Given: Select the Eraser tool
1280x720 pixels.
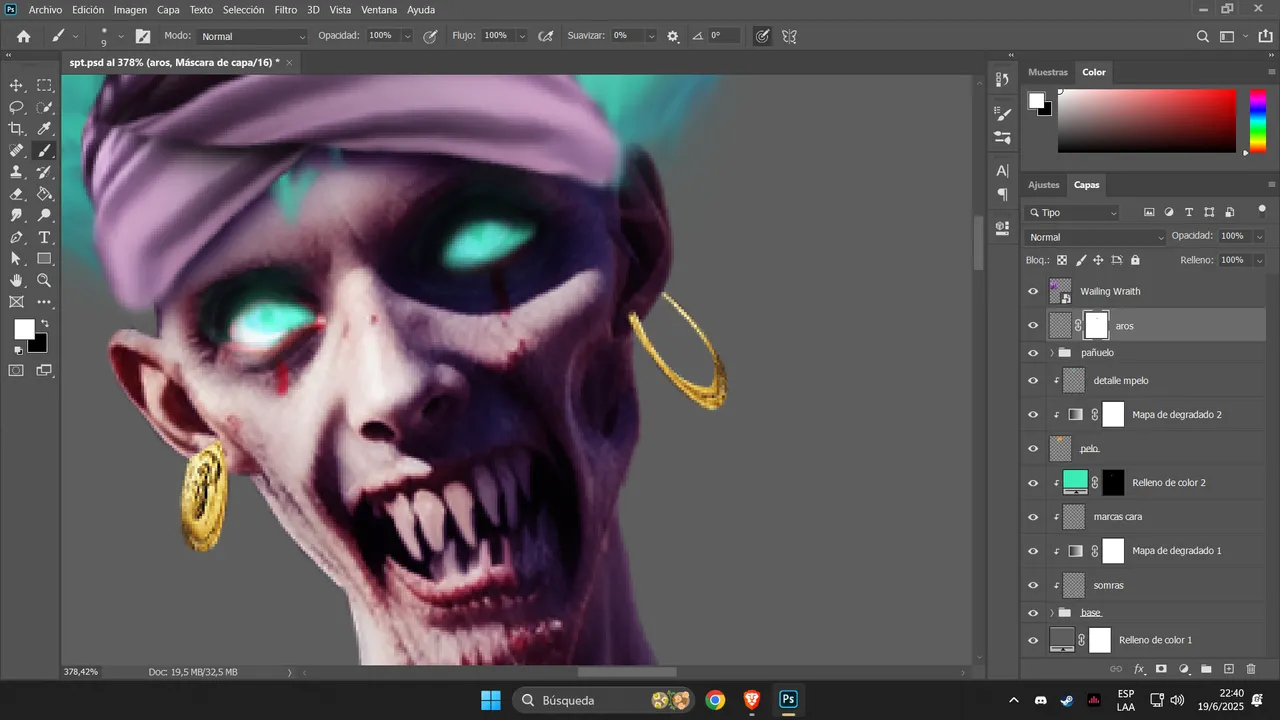Looking at the screenshot, I should (x=17, y=194).
